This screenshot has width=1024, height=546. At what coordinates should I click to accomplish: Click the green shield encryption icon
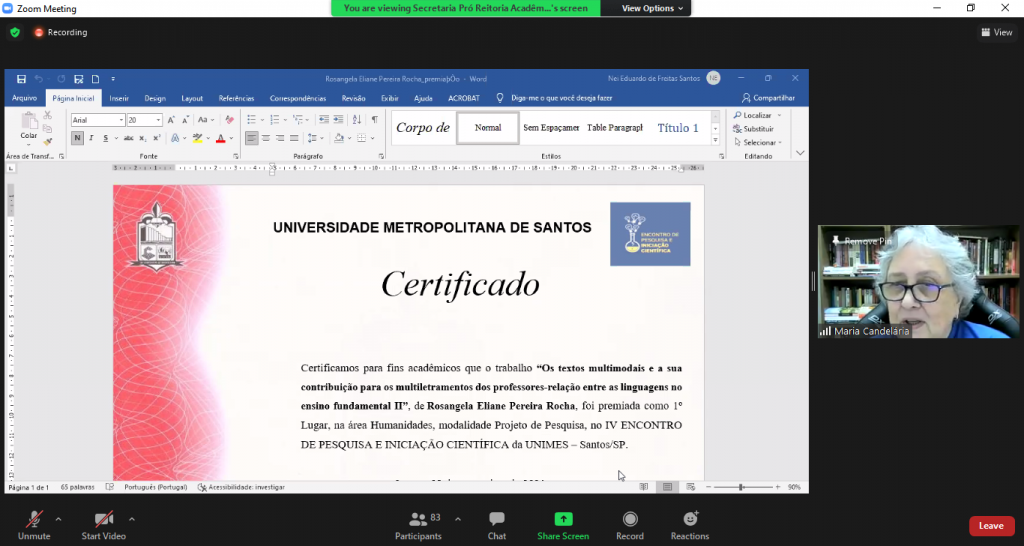click(x=15, y=32)
